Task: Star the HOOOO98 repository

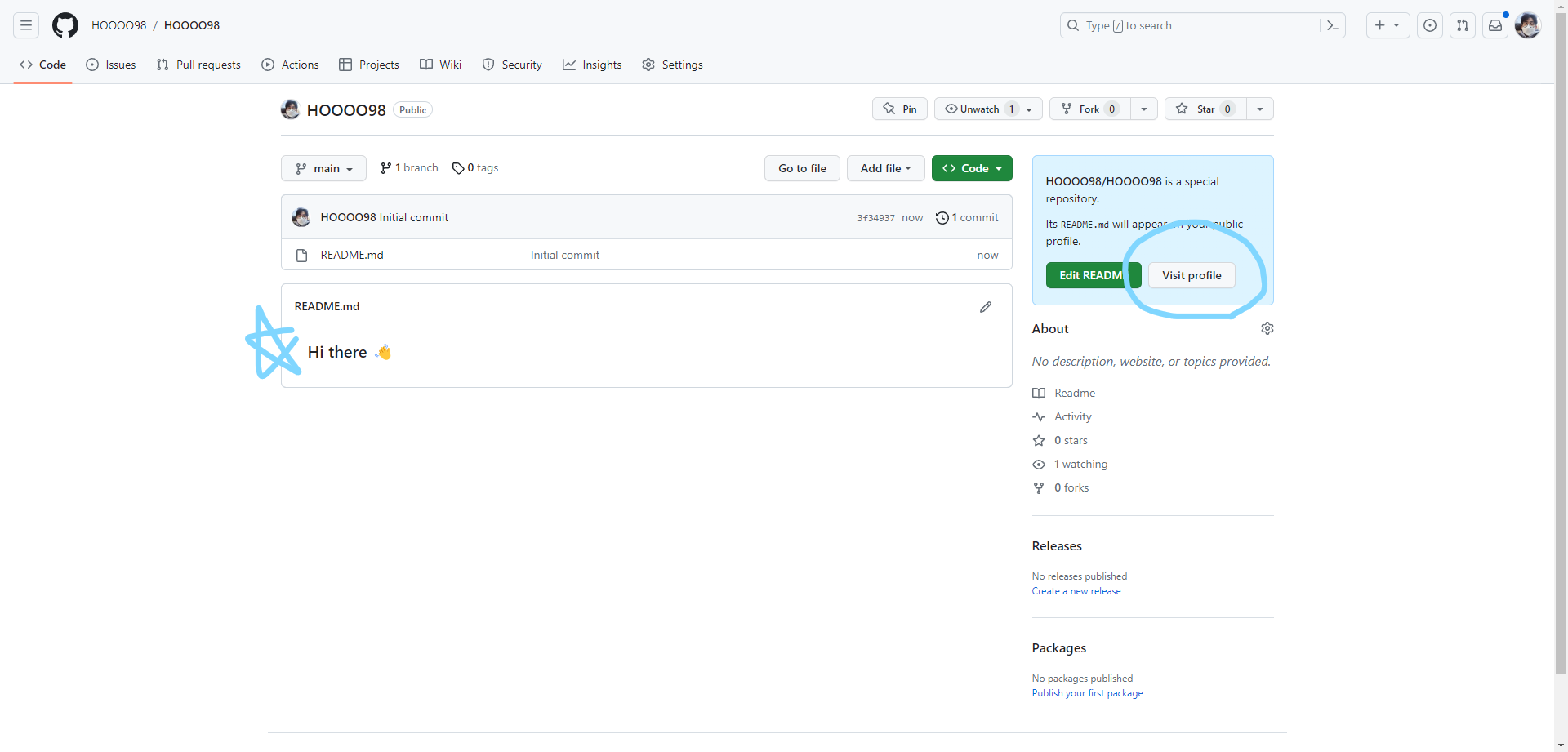Action: [1205, 109]
